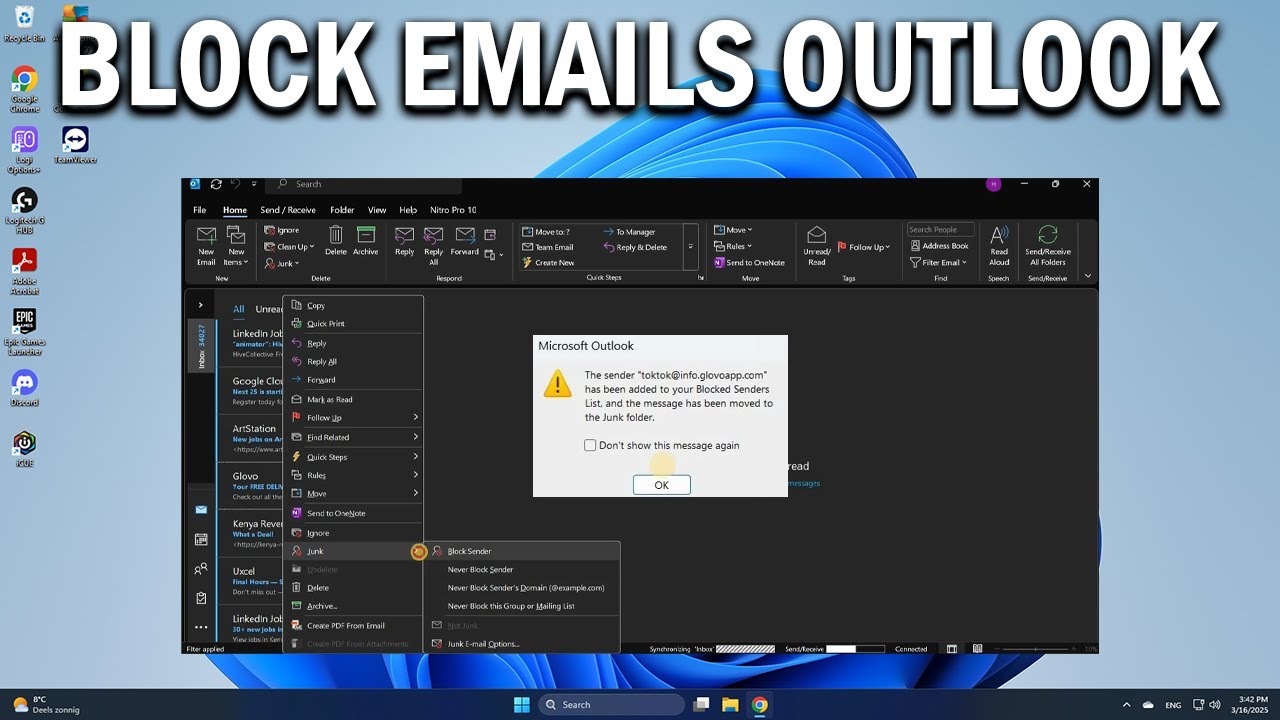Open the Address Book
1280x720 pixels.
point(939,246)
